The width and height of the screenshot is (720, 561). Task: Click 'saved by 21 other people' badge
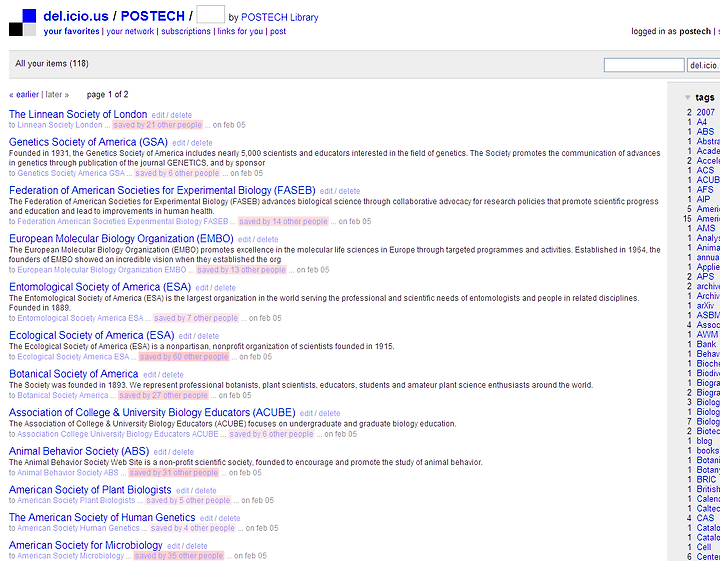click(158, 125)
